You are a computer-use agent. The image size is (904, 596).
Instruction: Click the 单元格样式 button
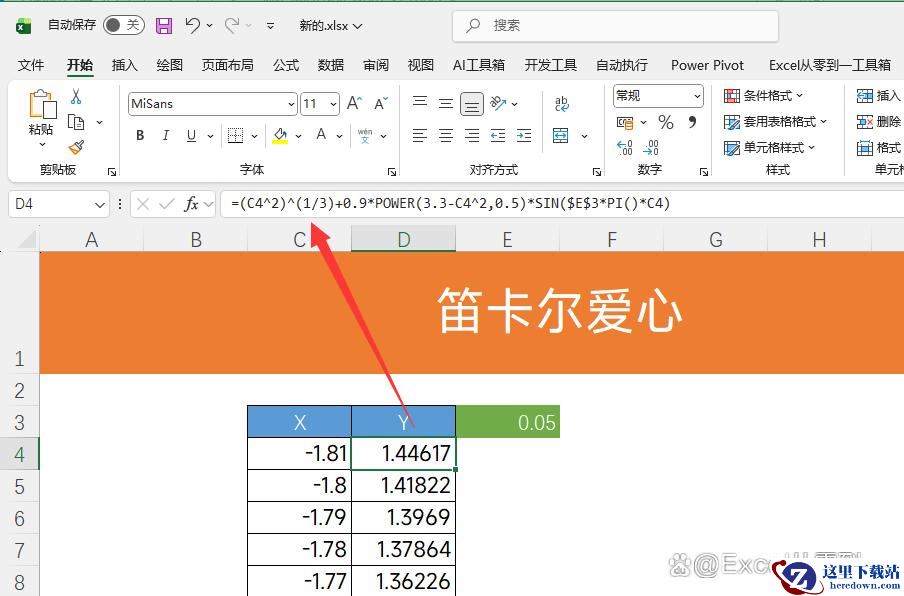(770, 148)
